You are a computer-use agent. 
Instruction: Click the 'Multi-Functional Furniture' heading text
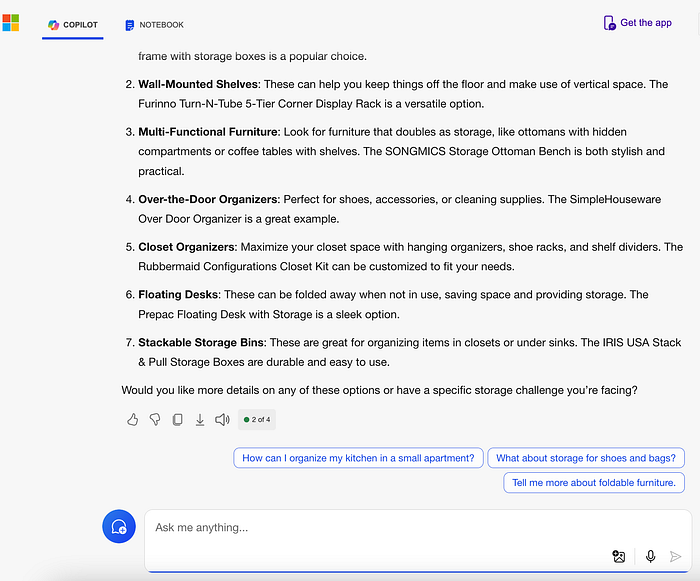pyautogui.click(x=208, y=132)
